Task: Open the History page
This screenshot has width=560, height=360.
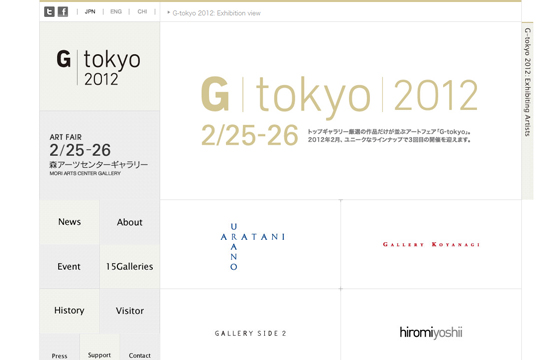Action: coord(69,310)
